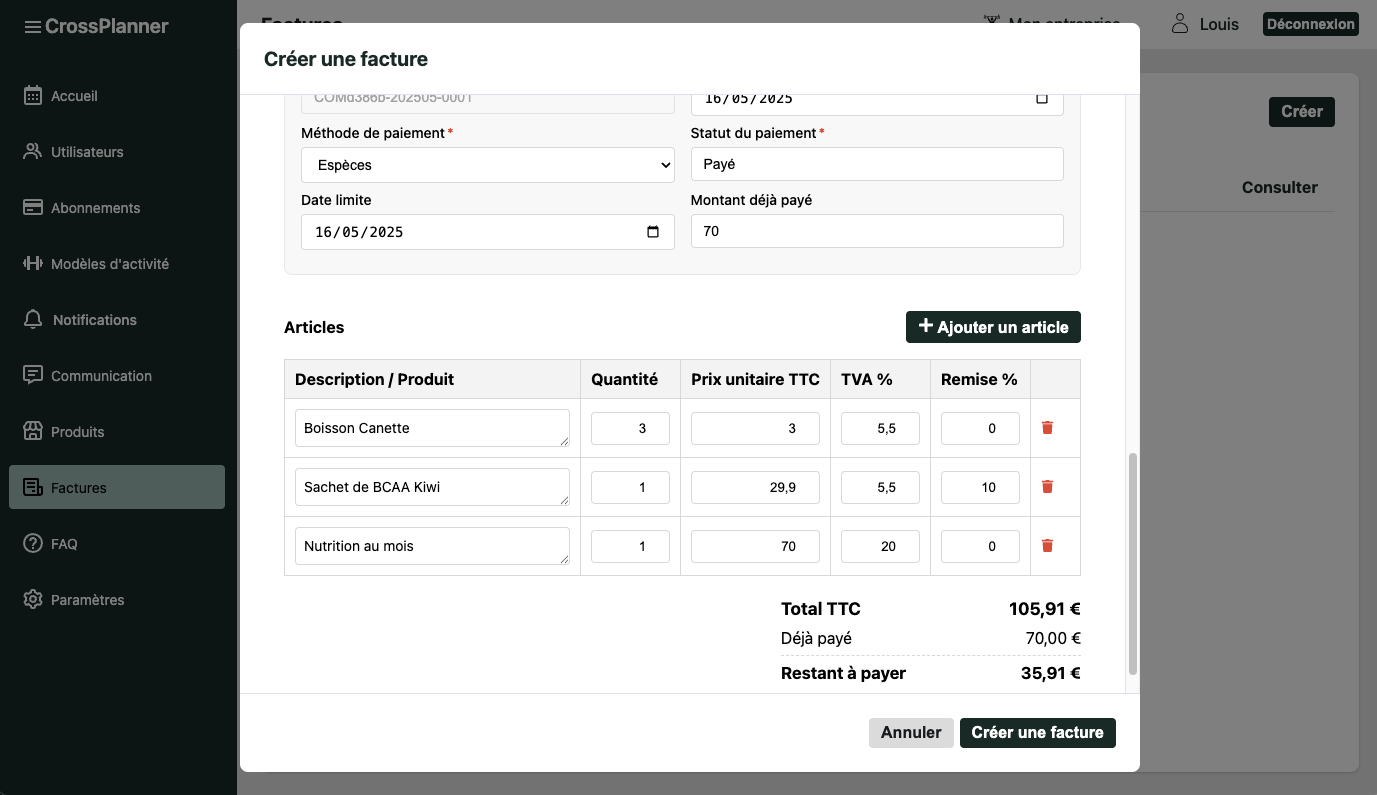Edit Remise % for Nutrition au mois
Viewport: 1377px width, 795px height.
coord(980,546)
